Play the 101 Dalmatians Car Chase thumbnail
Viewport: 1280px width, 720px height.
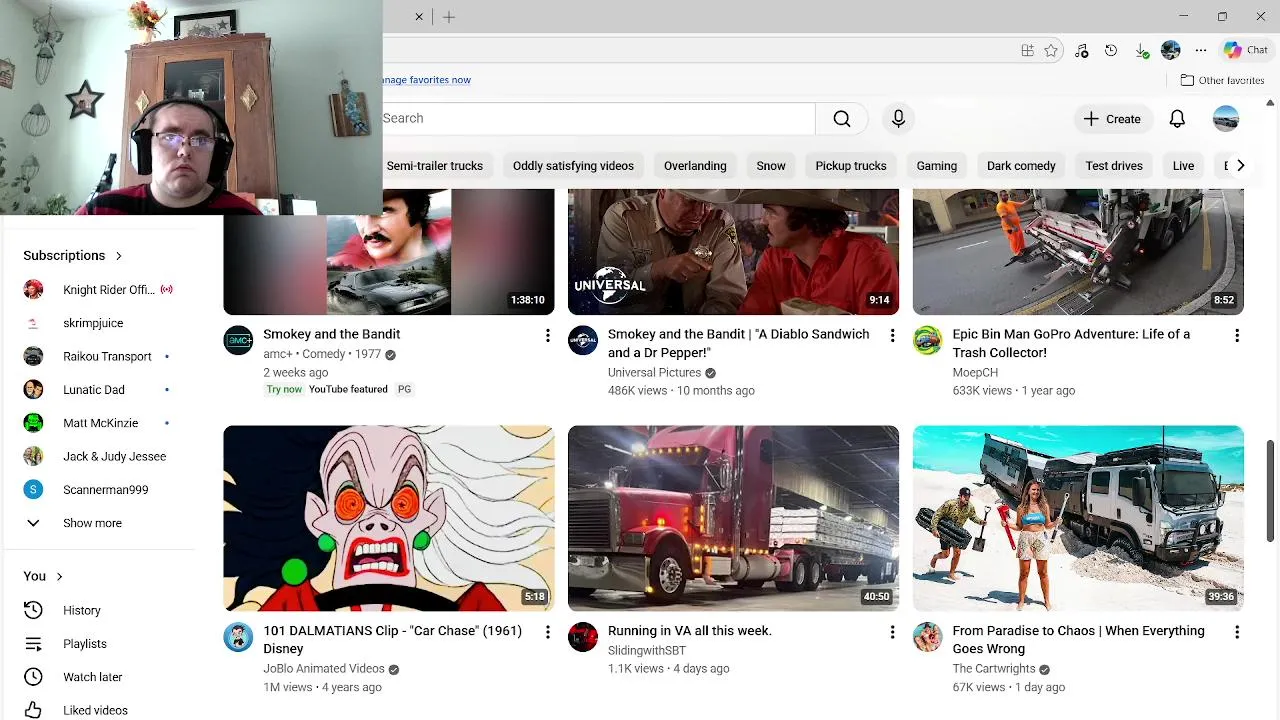[x=389, y=518]
